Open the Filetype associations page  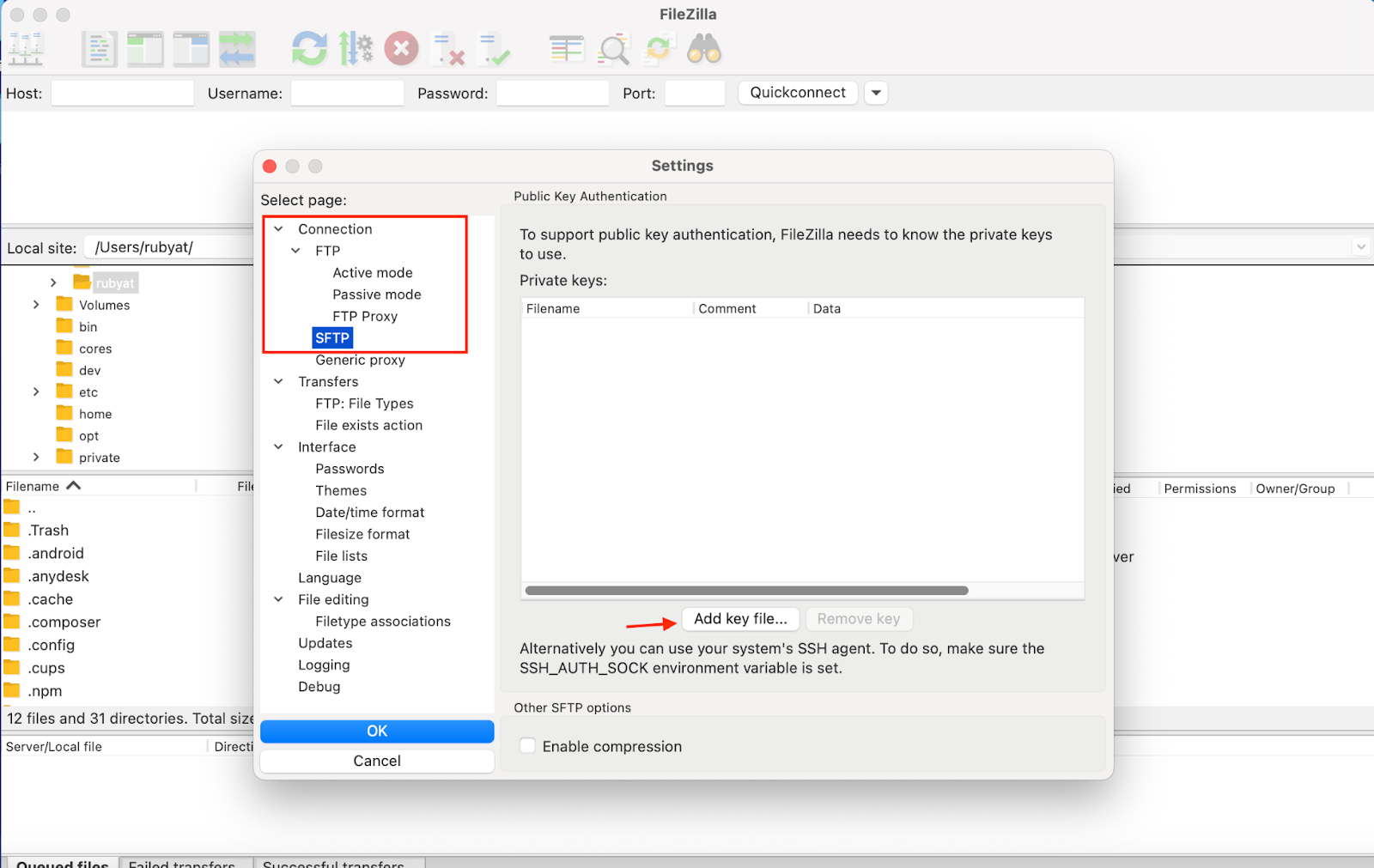pyautogui.click(x=383, y=621)
